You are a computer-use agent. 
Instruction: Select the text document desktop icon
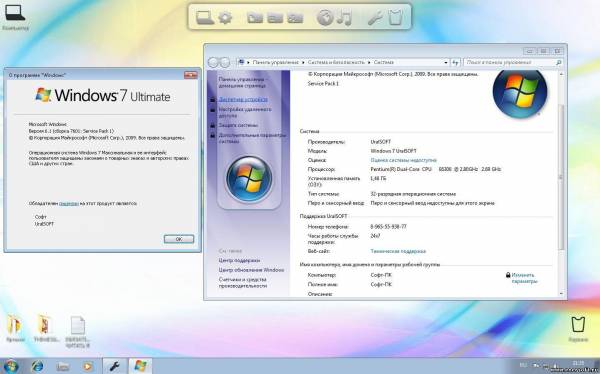point(78,332)
